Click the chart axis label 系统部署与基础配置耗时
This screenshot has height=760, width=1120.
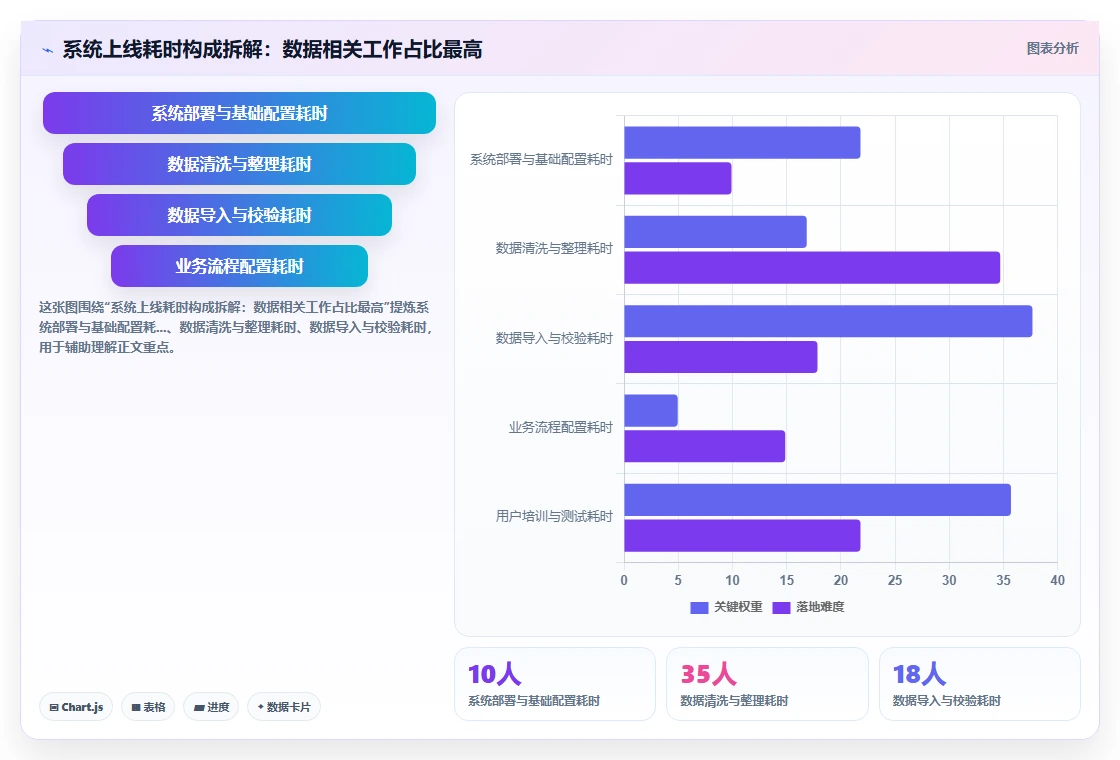[541, 159]
